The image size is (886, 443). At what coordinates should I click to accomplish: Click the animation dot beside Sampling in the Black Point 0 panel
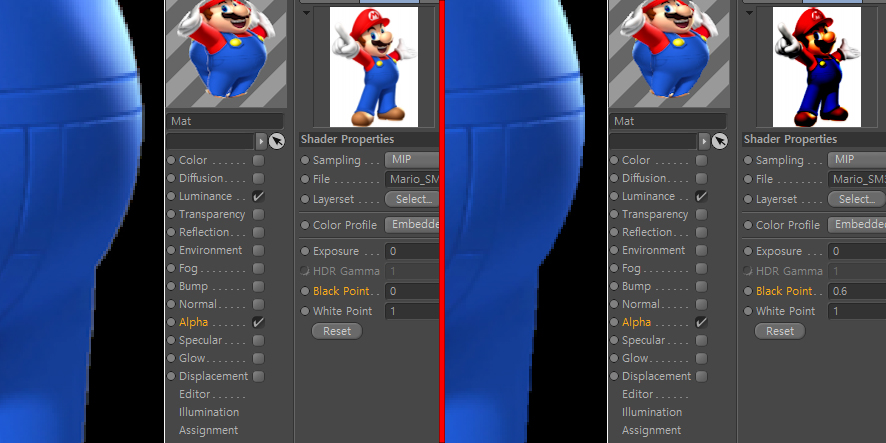point(305,160)
